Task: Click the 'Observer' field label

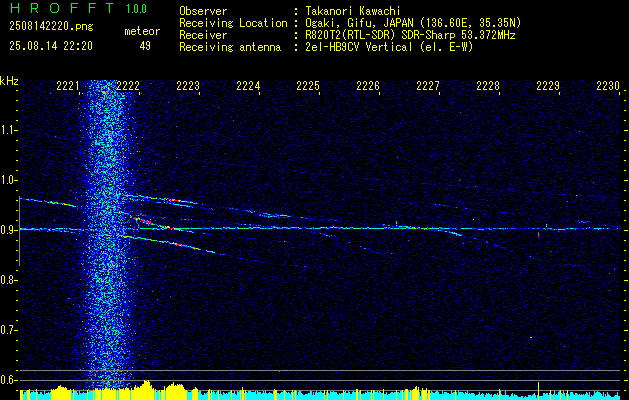Action: pos(203,11)
